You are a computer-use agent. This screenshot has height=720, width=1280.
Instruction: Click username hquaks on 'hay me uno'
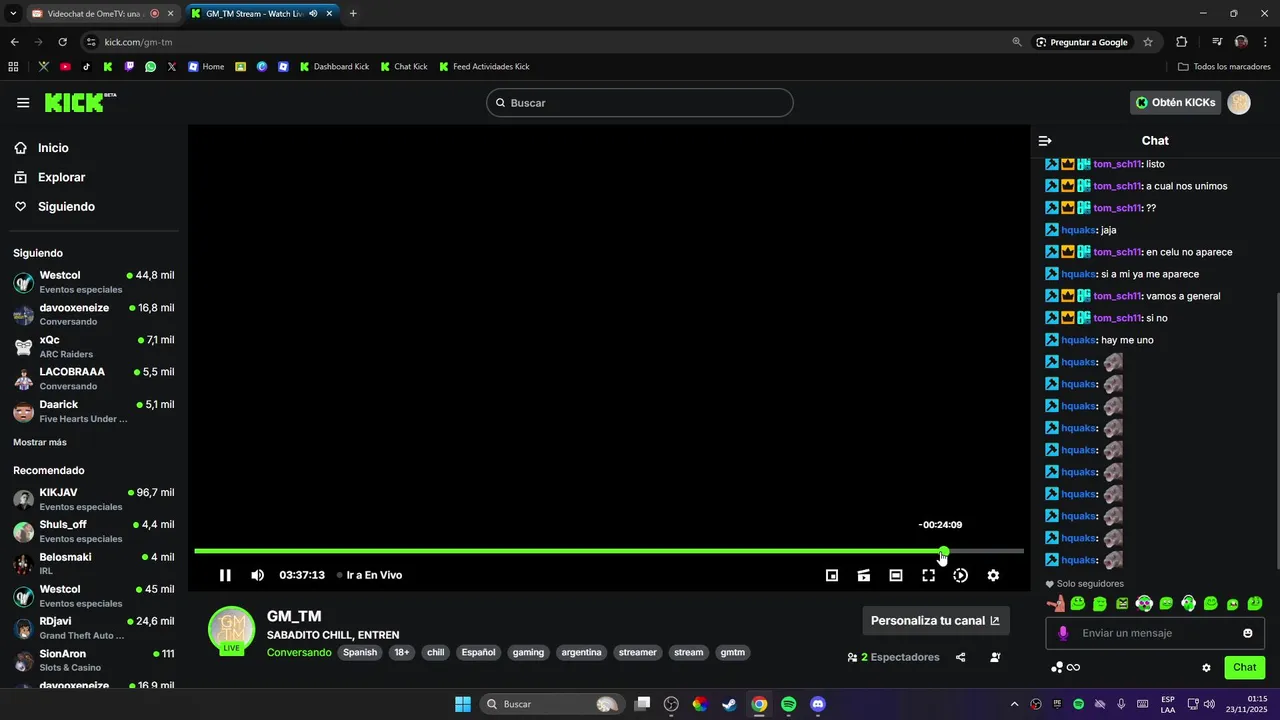point(1078,340)
